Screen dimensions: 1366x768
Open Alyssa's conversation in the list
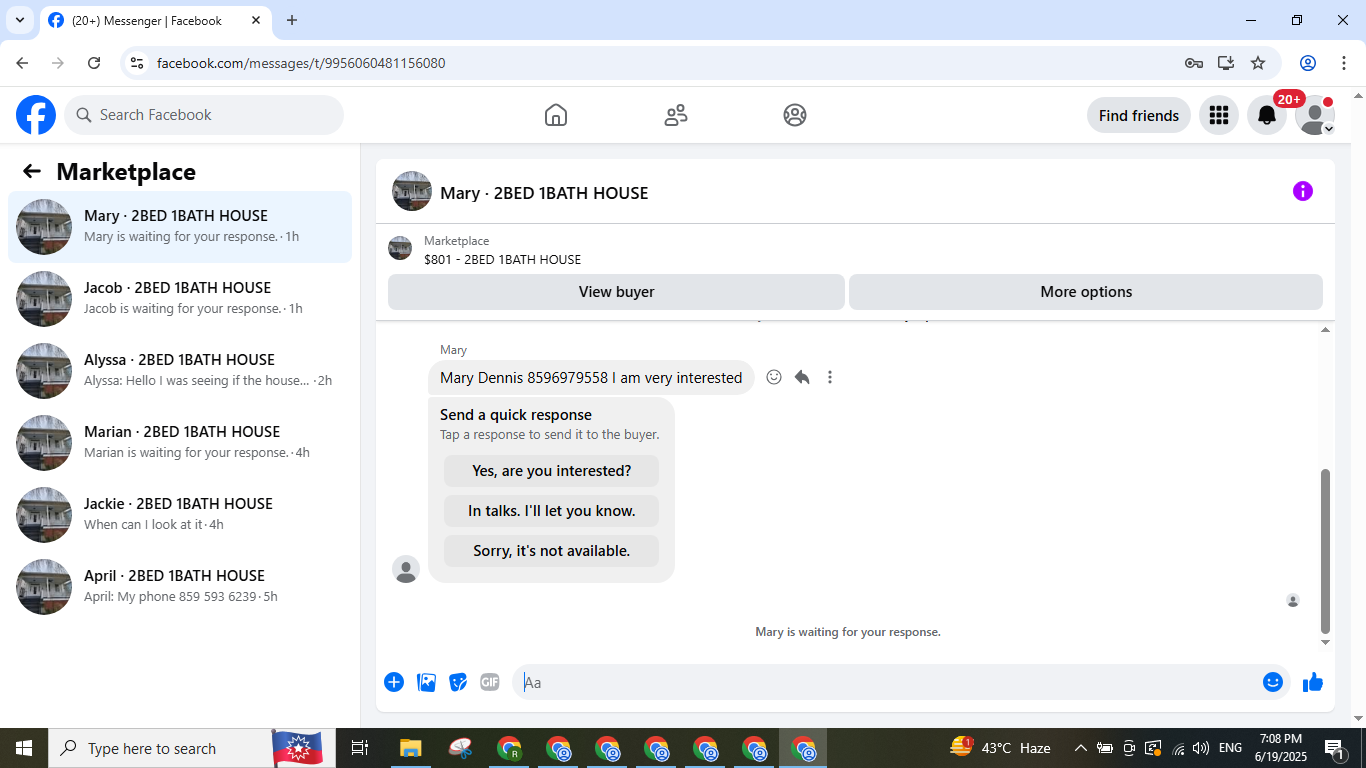point(180,371)
